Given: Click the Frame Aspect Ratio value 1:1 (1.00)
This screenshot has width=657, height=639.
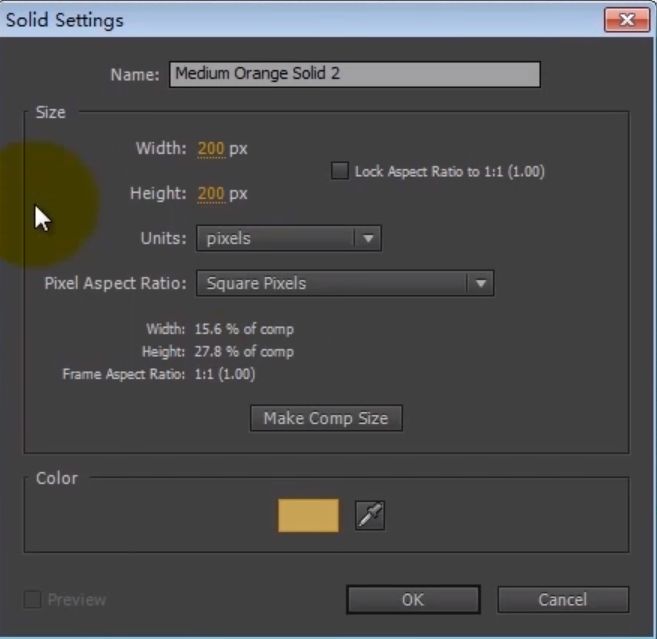Looking at the screenshot, I should click(225, 374).
